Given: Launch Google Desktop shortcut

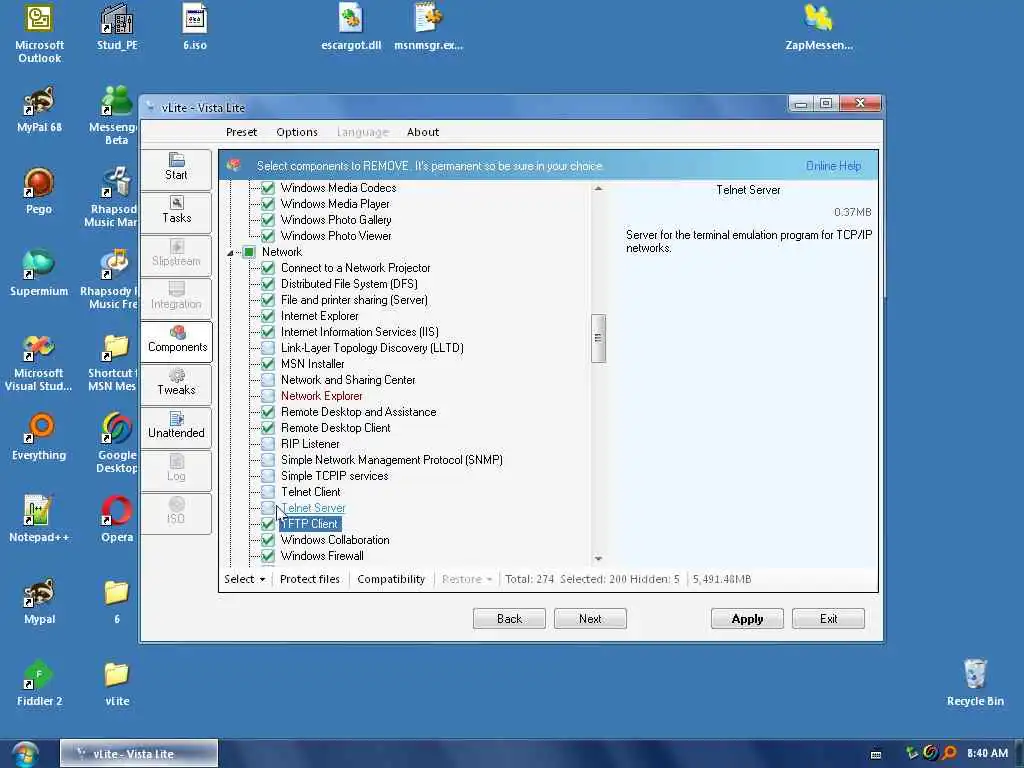Looking at the screenshot, I should coord(117,444).
